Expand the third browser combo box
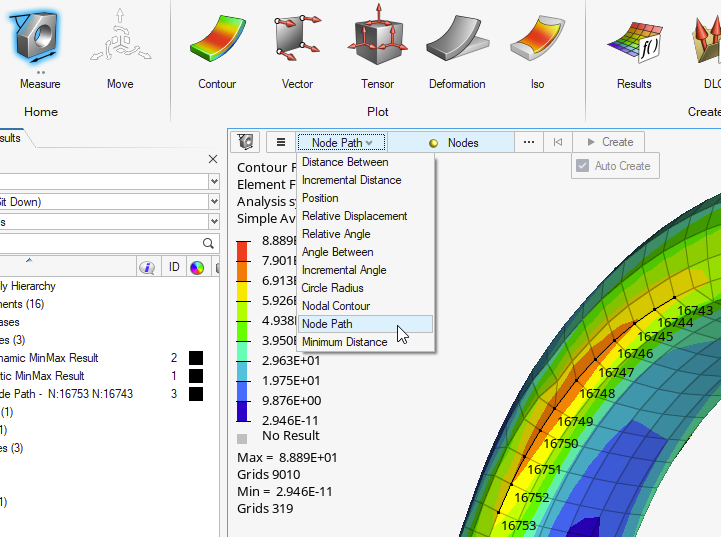This screenshot has height=537, width=721. (x=214, y=222)
